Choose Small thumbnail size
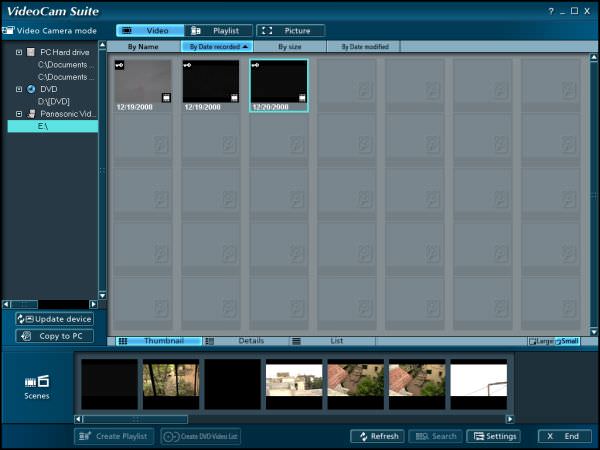The height and width of the screenshot is (450, 600). (567, 341)
